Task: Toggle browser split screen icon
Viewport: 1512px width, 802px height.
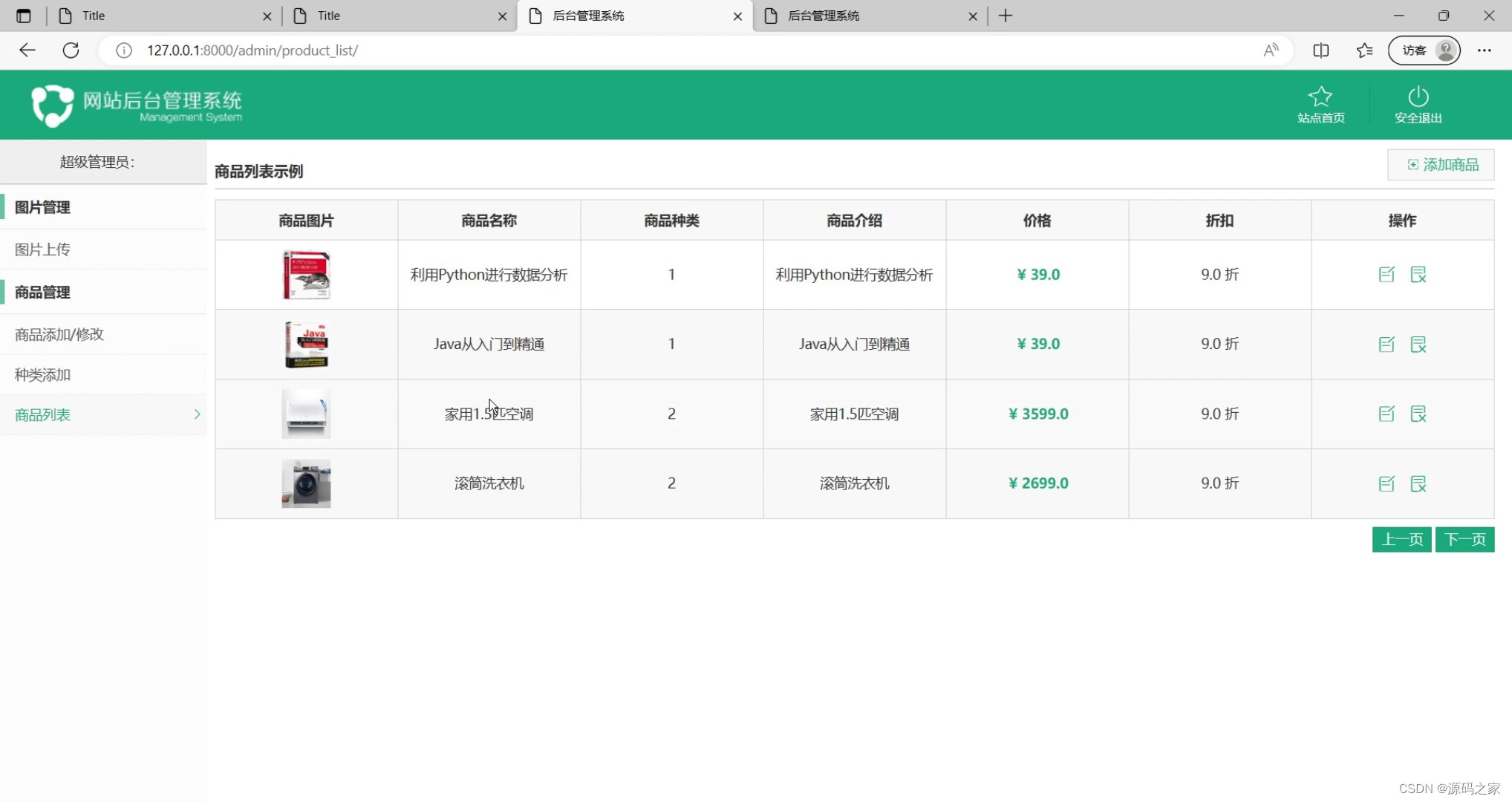Action: pos(1320,50)
